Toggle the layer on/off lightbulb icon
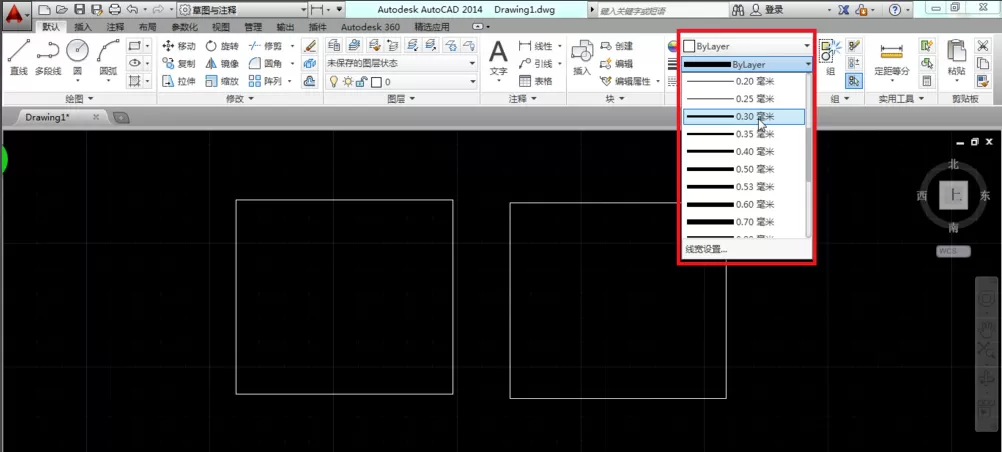 tap(334, 82)
